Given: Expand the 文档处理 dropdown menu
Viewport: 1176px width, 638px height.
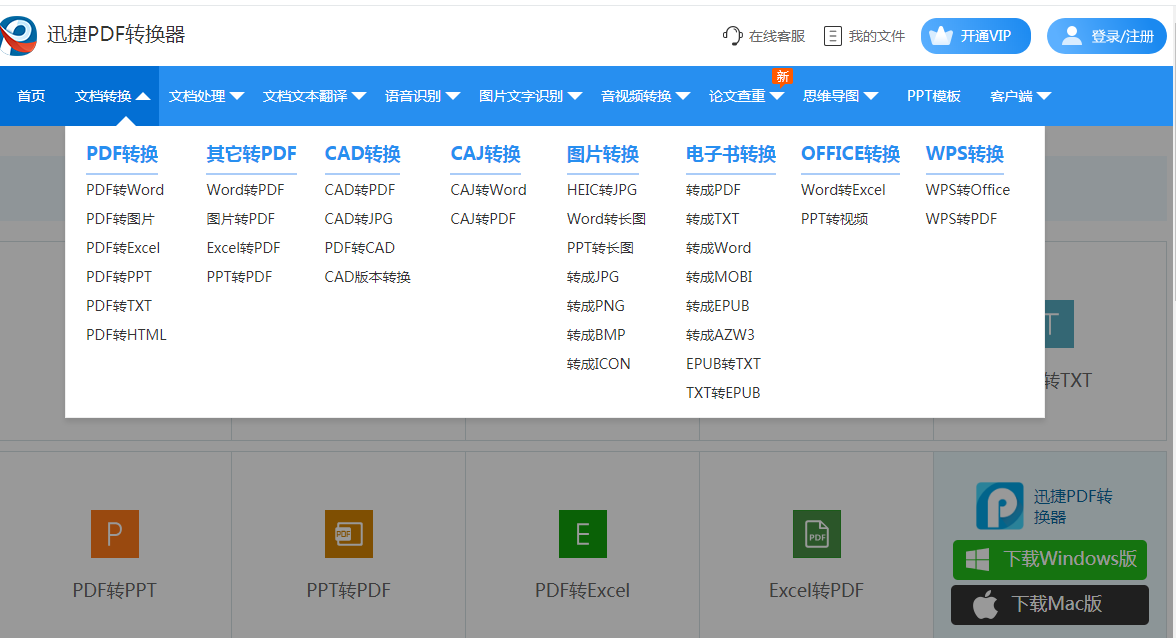Looking at the screenshot, I should [205, 96].
